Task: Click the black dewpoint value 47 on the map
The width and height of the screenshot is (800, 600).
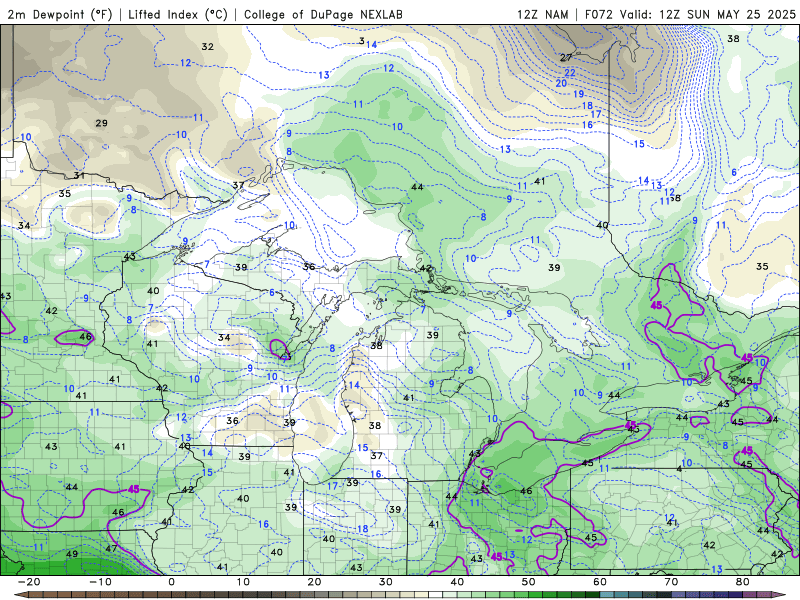Action: pyautogui.click(x=111, y=548)
